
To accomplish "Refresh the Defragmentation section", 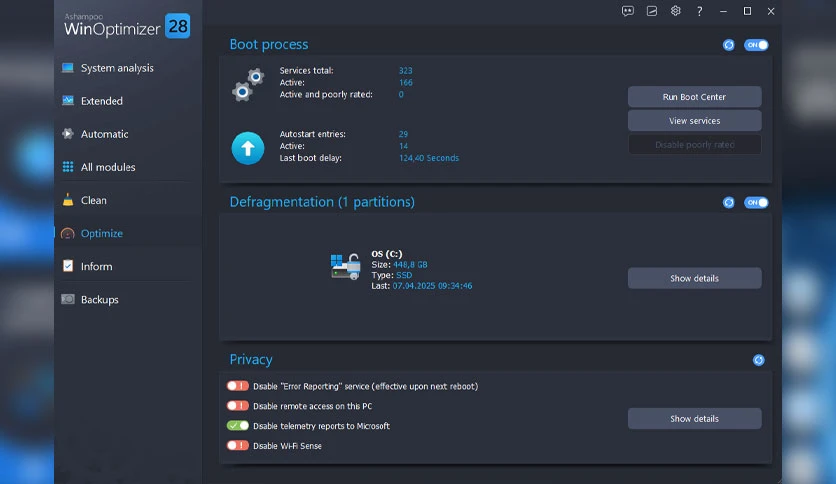I will (728, 203).
